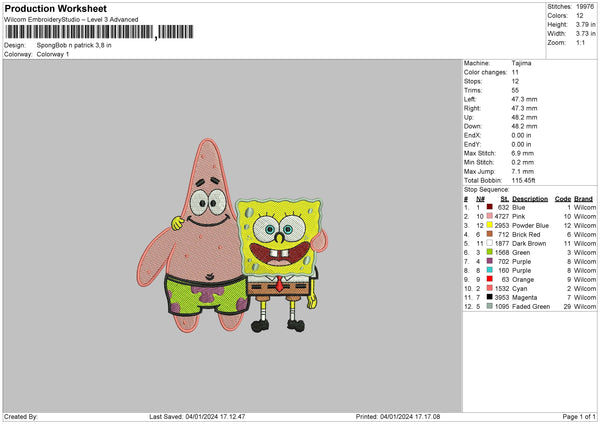Click the Magenta description text
Viewport: 600px width, 424px height.
tap(525, 297)
